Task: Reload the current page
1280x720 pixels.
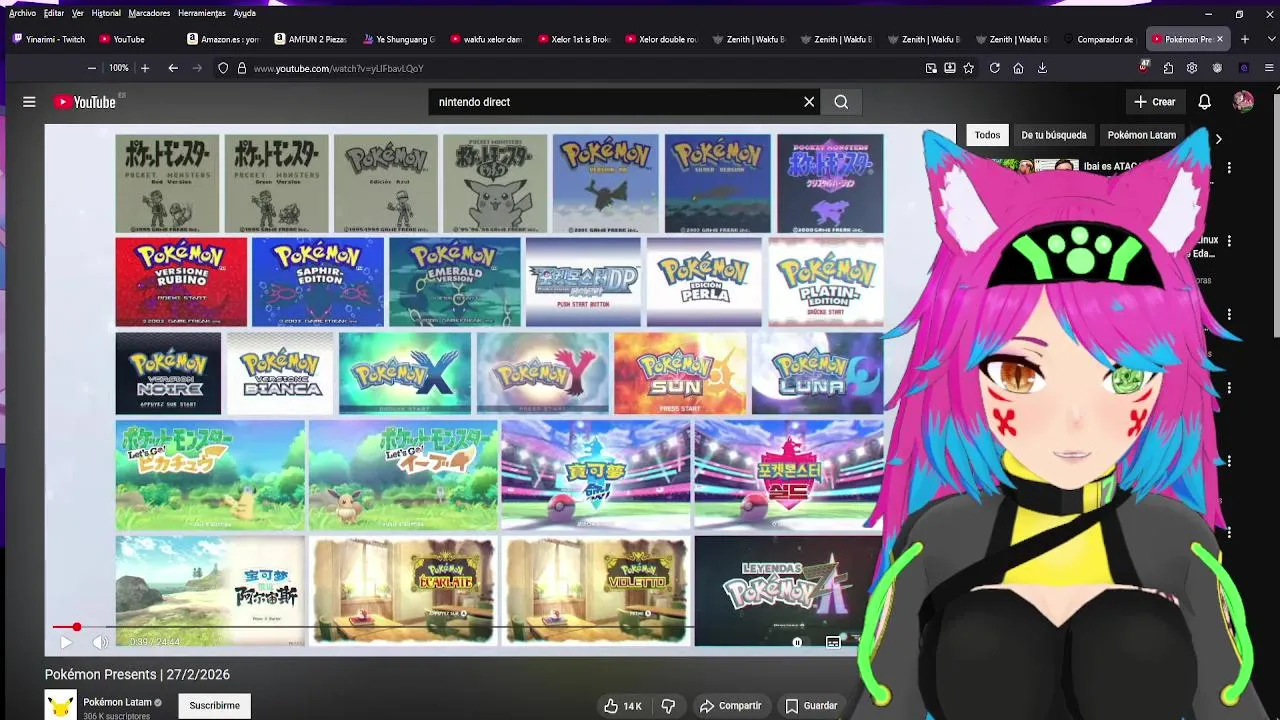Action: click(x=995, y=68)
